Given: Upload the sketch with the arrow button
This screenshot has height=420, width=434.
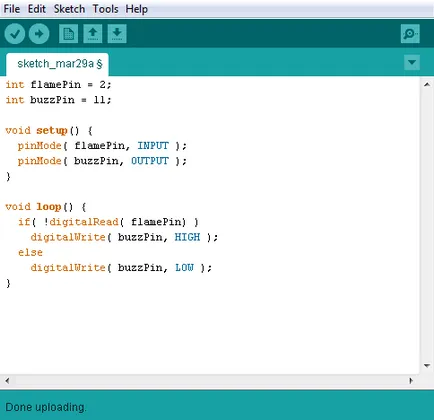Looking at the screenshot, I should (39, 34).
